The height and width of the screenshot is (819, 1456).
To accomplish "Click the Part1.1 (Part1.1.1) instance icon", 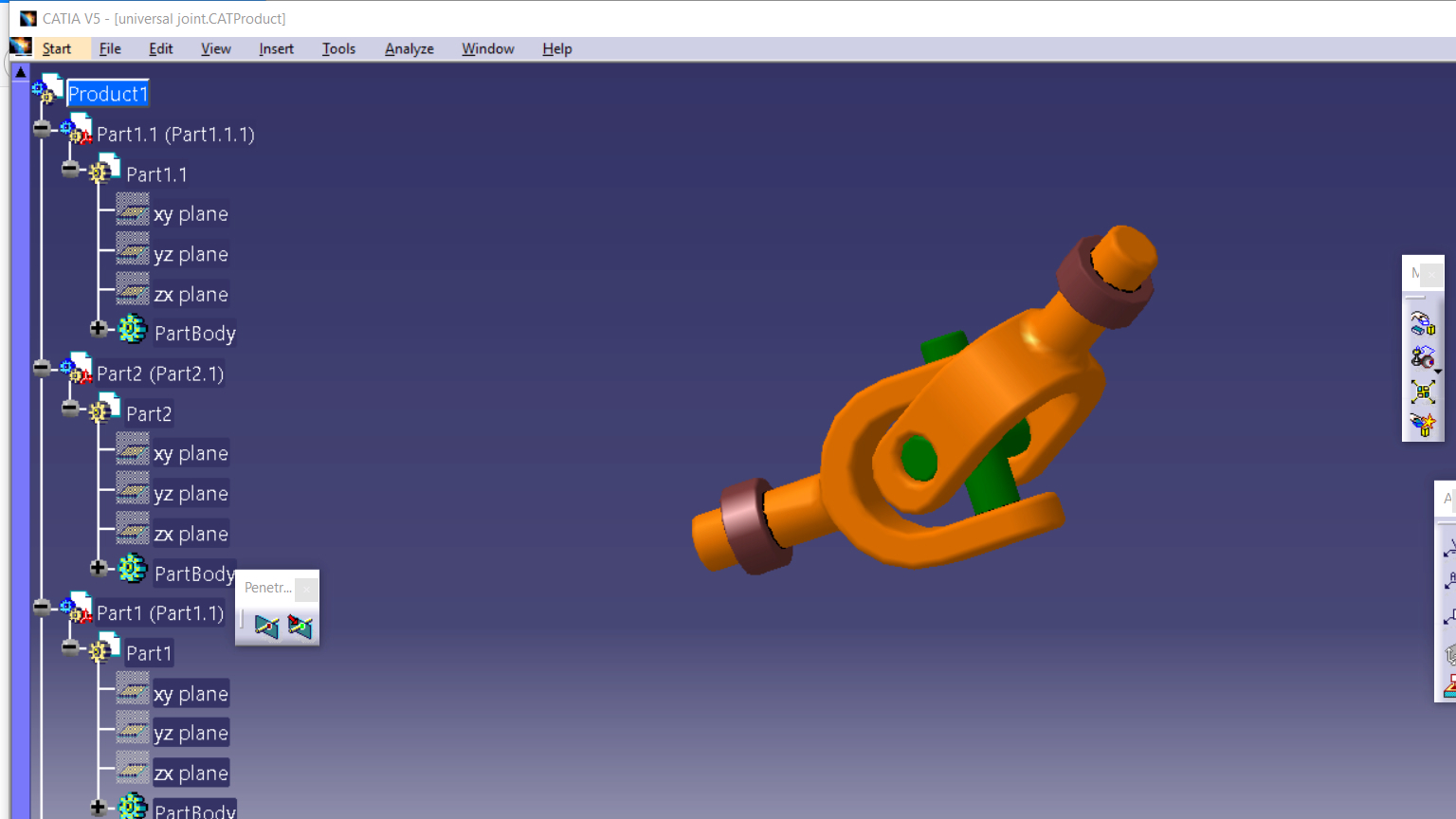I will point(77,129).
